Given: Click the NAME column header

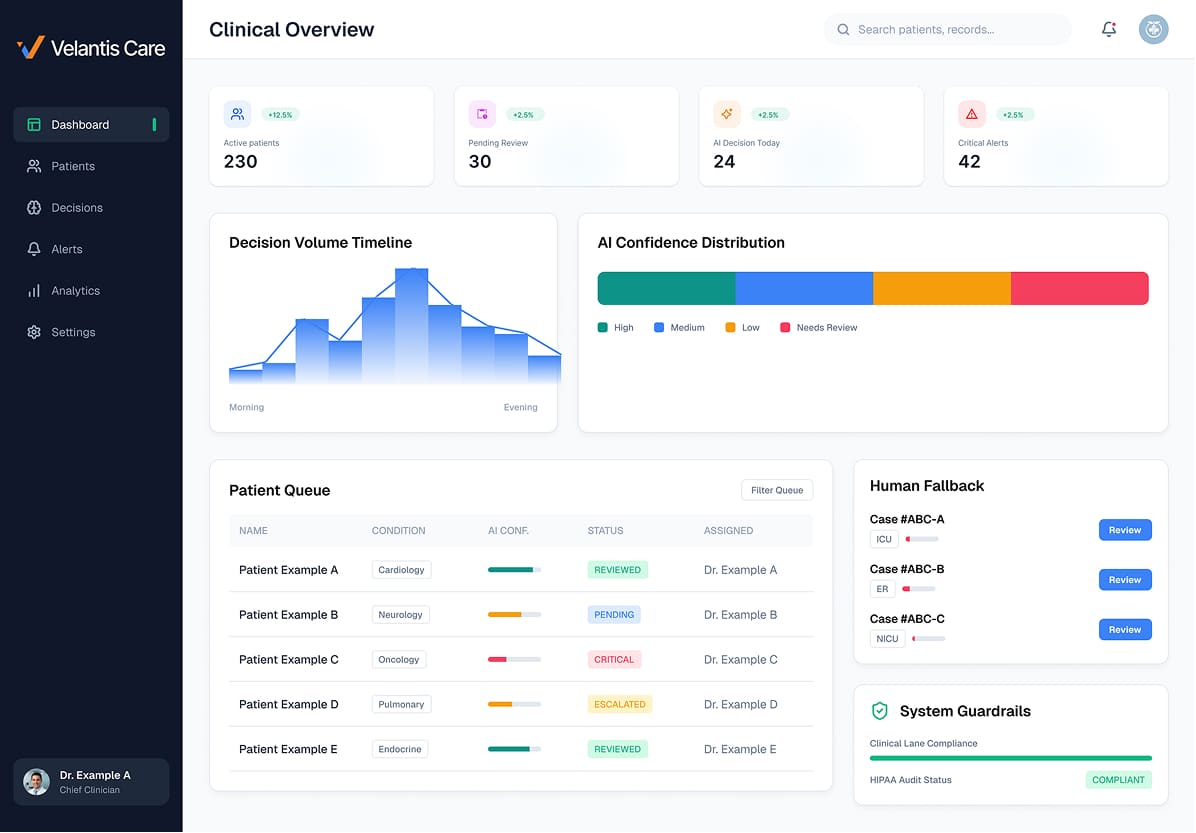Looking at the screenshot, I should [253, 530].
